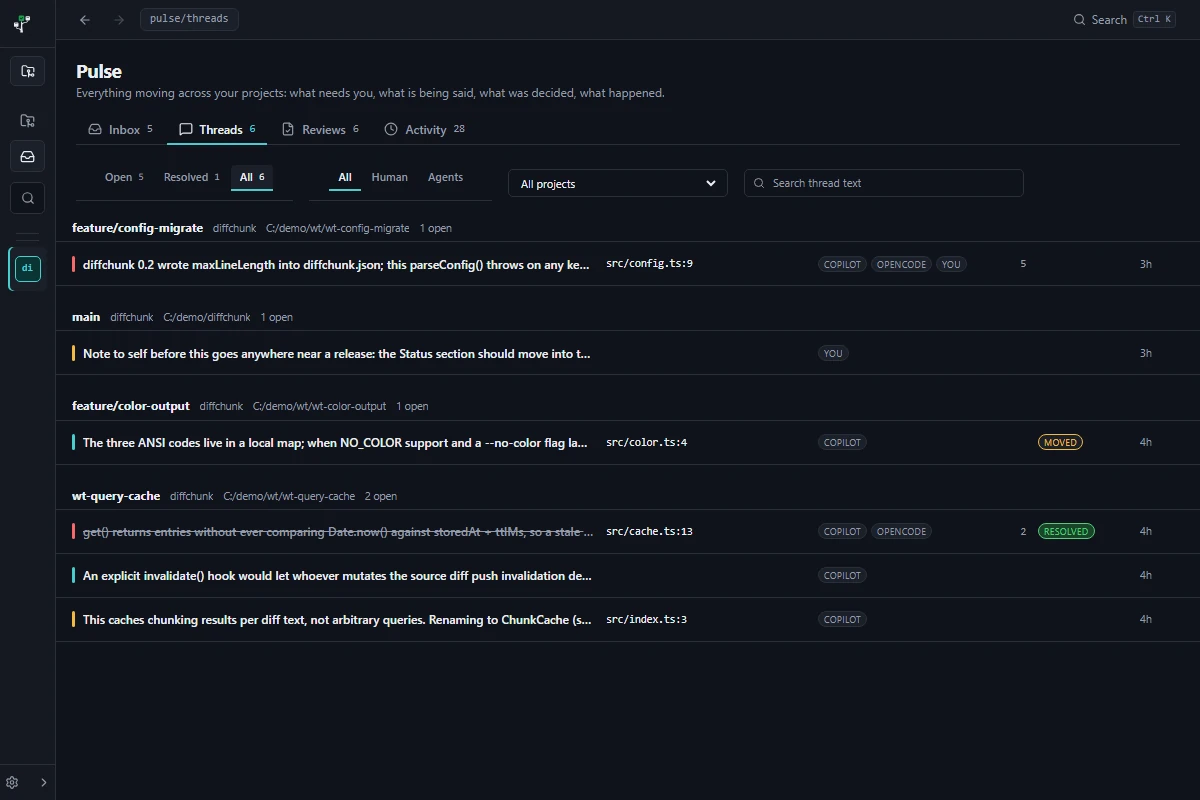The image size is (1200, 800).
Task: Open the feature/config-migrate branch header
Action: pos(137,228)
